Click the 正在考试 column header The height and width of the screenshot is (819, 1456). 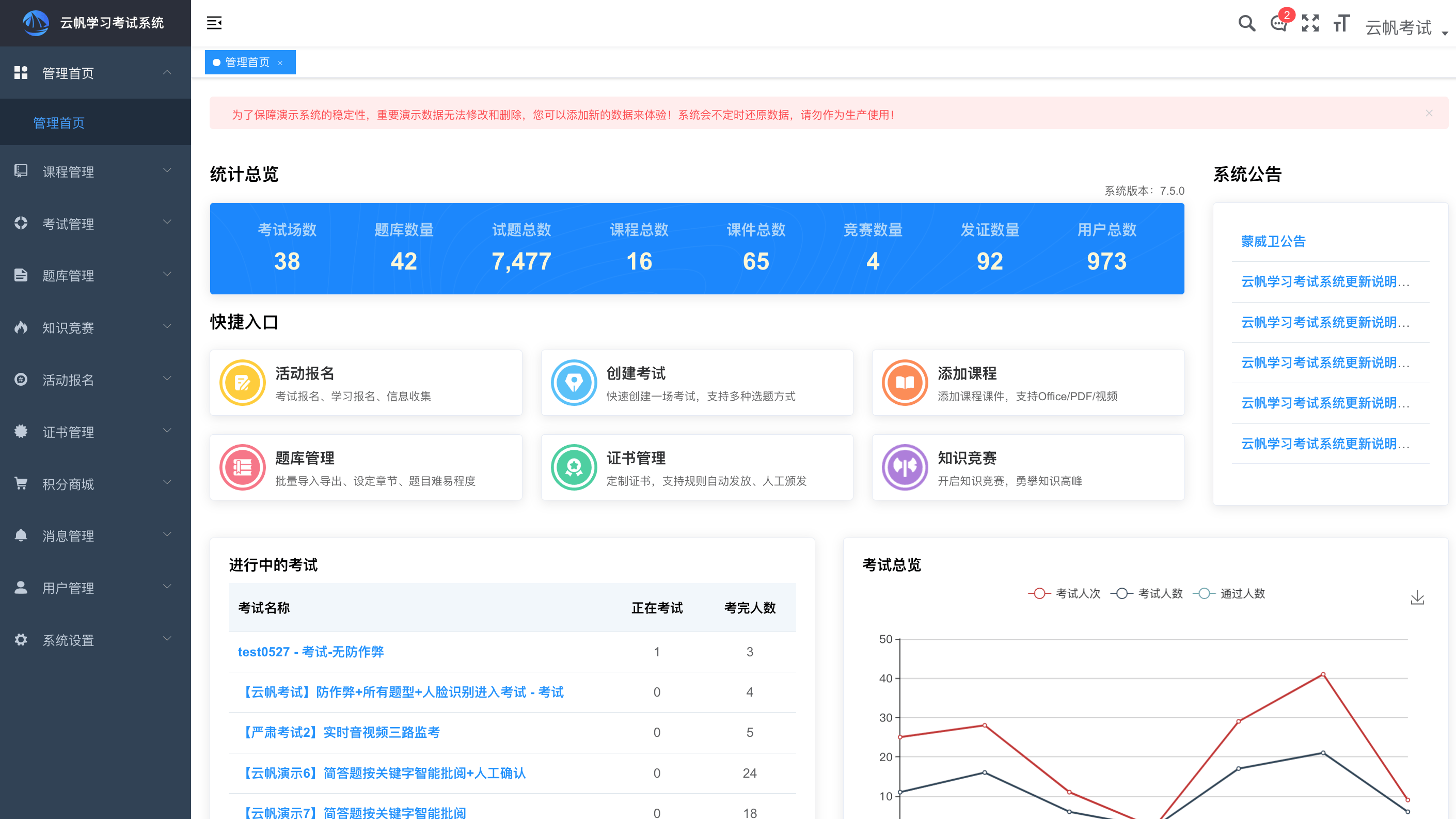tap(657, 608)
